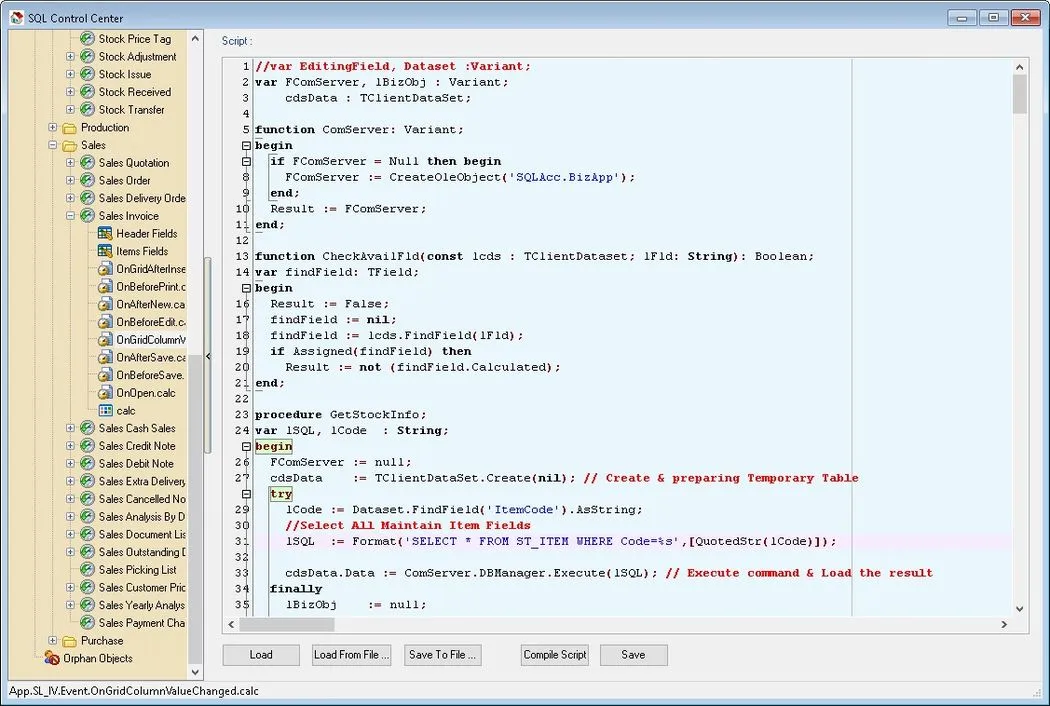Click script editor vertical scrollbar thumb
The image size is (1050, 706).
[1019, 94]
